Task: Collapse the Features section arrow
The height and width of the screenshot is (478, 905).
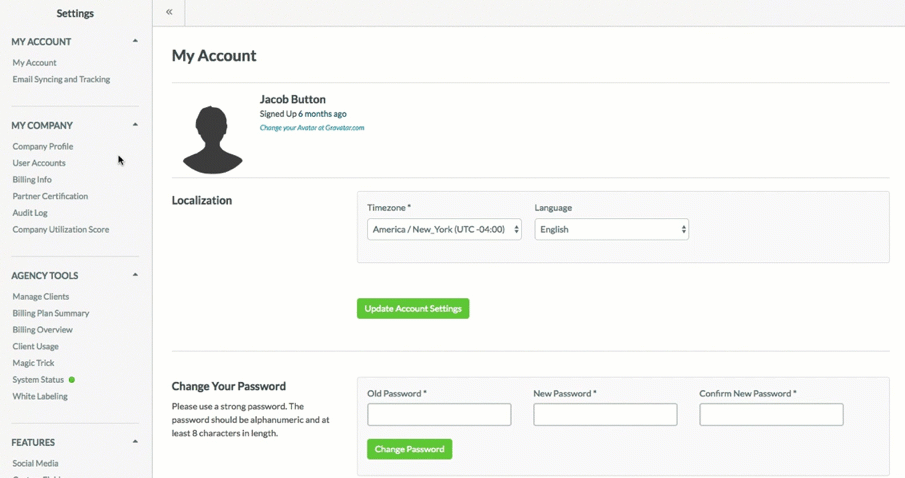Action: 135,442
